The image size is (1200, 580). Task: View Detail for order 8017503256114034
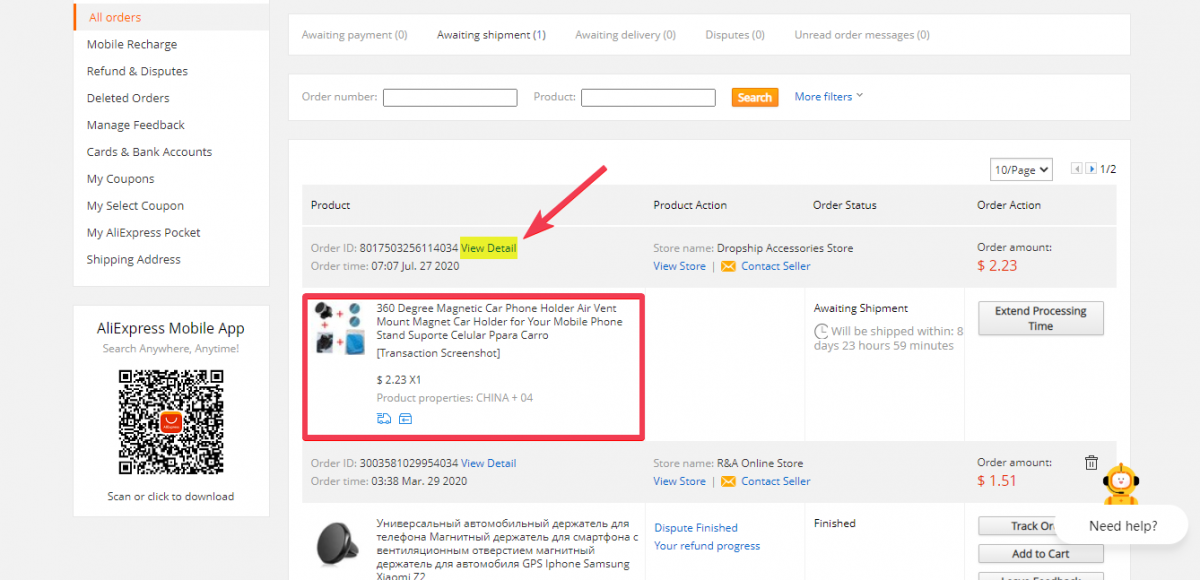[x=488, y=248]
